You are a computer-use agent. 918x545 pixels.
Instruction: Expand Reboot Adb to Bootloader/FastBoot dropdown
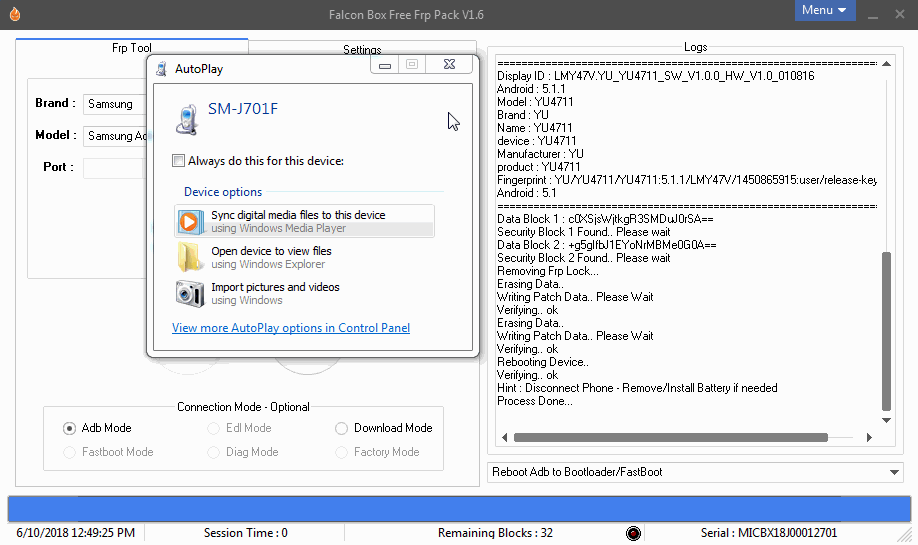tap(695, 472)
